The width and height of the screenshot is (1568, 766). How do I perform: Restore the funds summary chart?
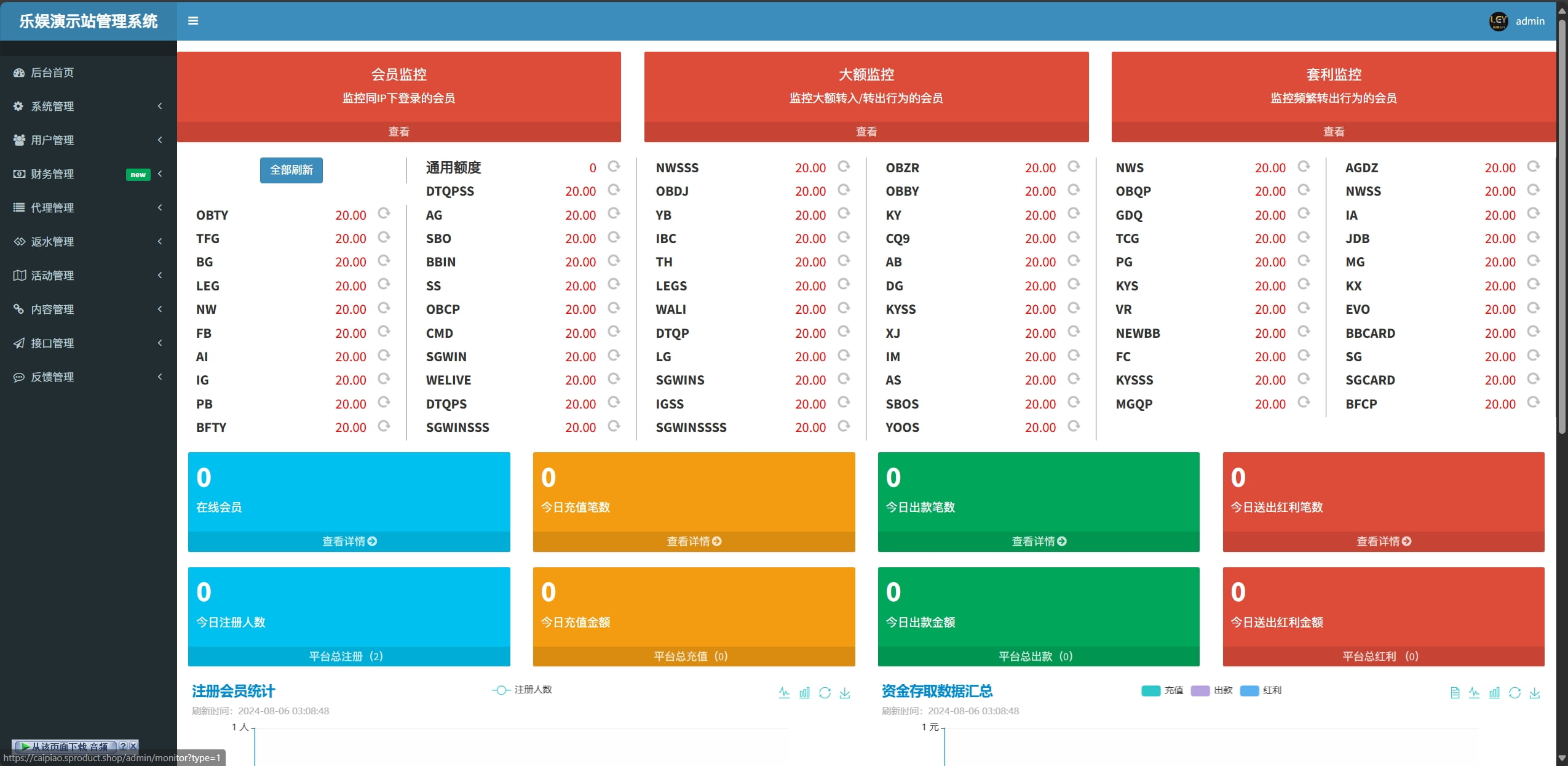pos(1515,693)
